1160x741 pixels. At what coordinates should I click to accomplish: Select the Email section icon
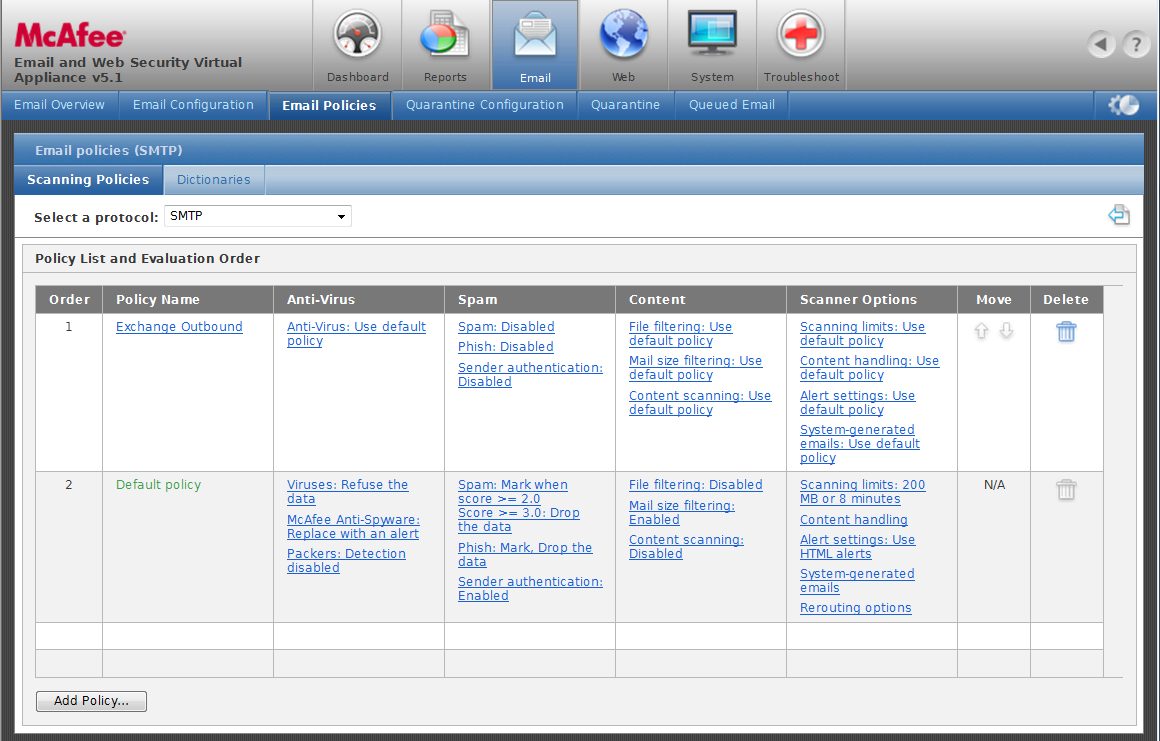(535, 46)
